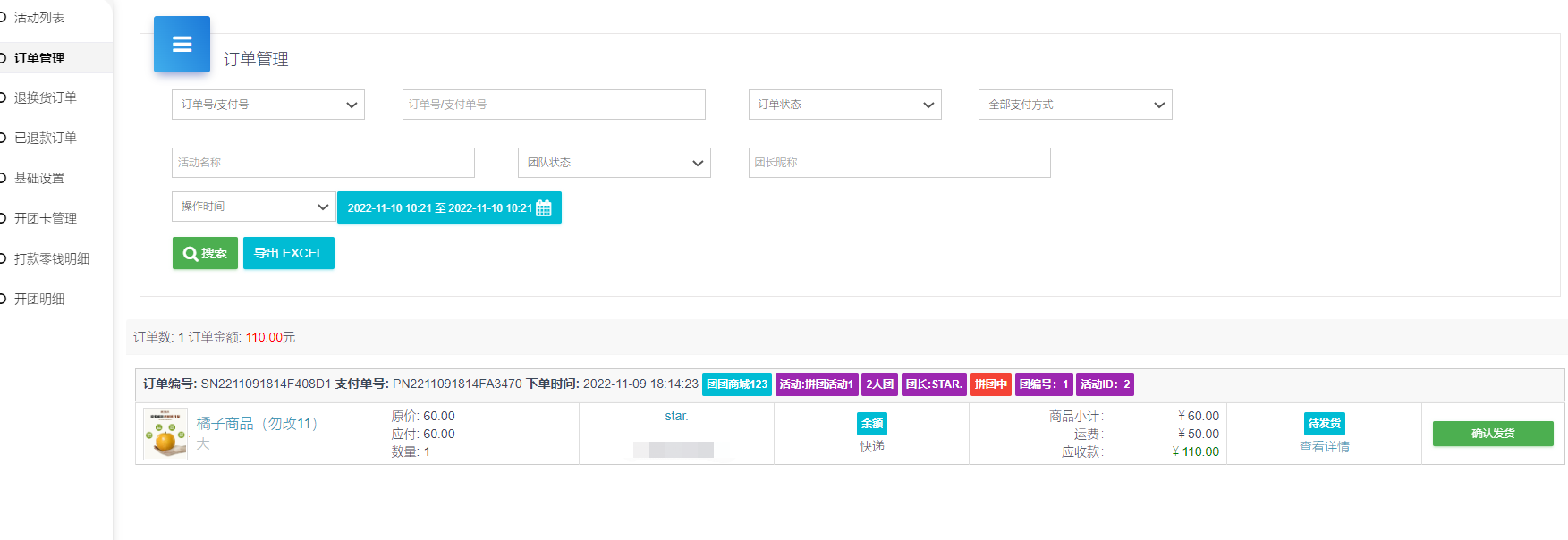Click the blue hamburger menu icon

(182, 45)
